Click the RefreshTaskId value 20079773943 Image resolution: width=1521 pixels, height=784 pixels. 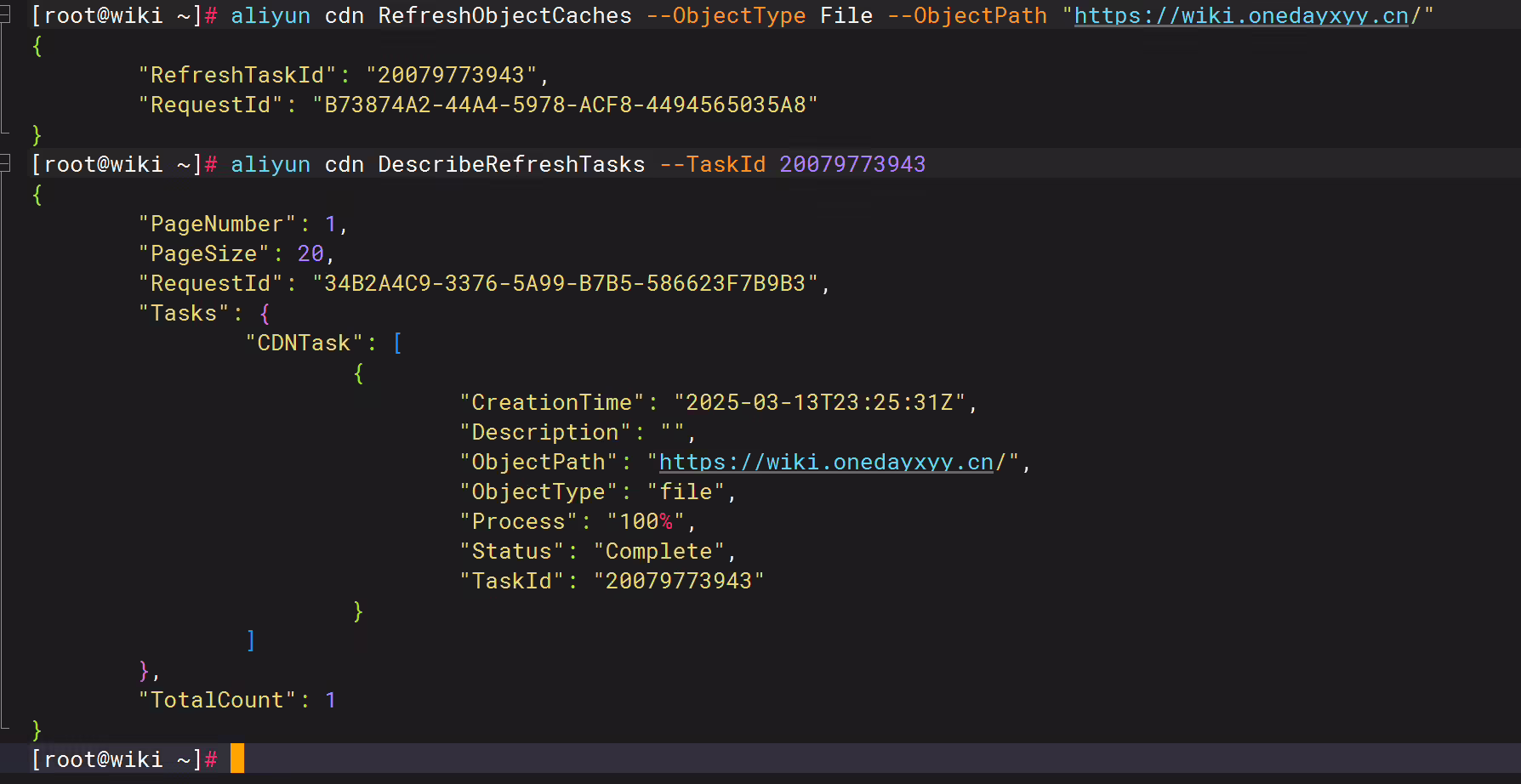coord(451,75)
